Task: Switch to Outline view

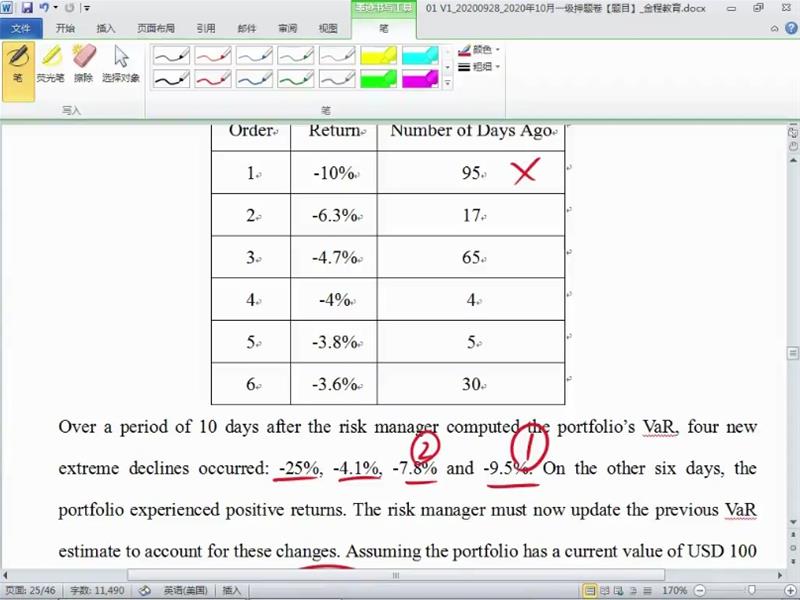Action: tap(633, 591)
